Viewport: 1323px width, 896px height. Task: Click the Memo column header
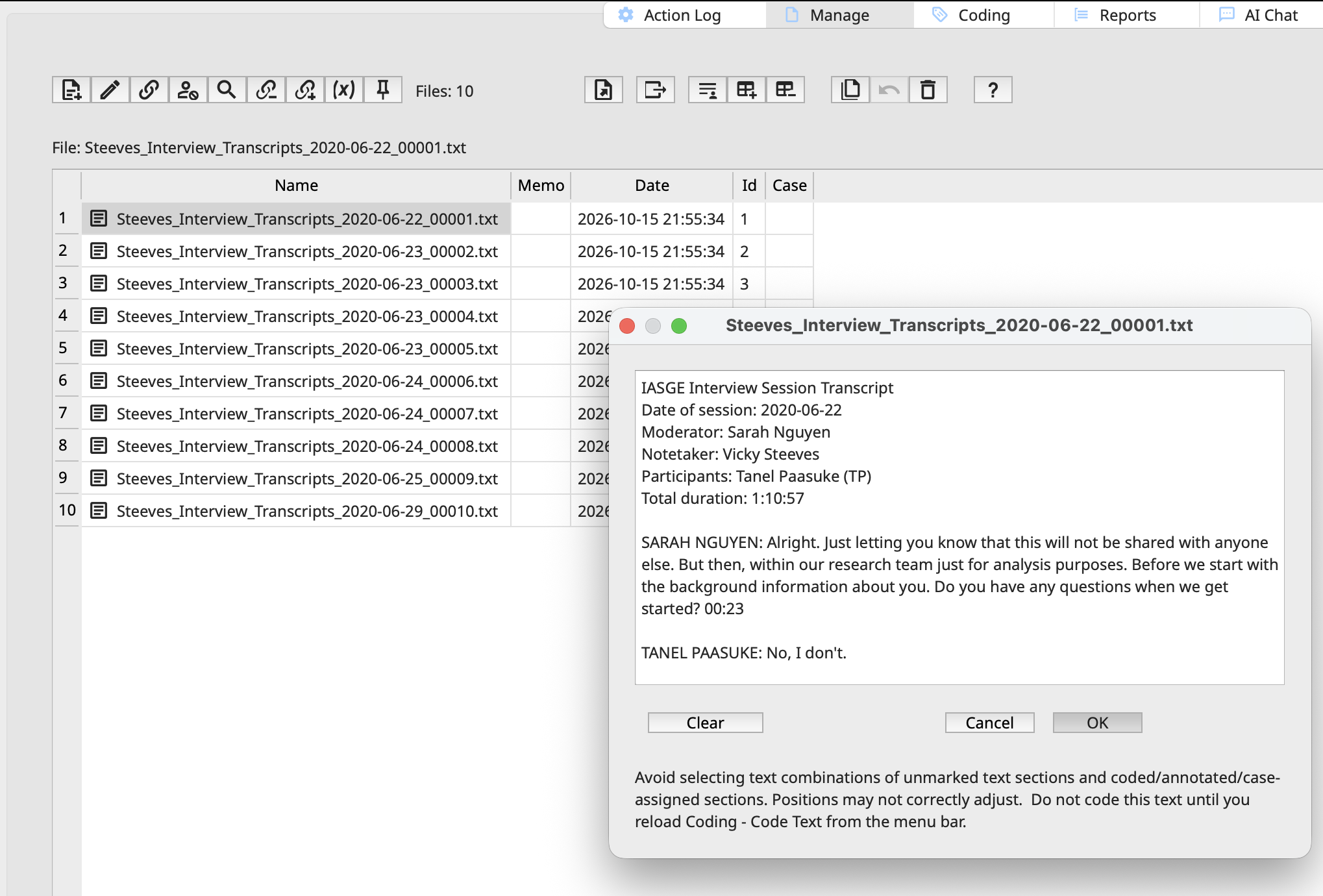(x=541, y=186)
